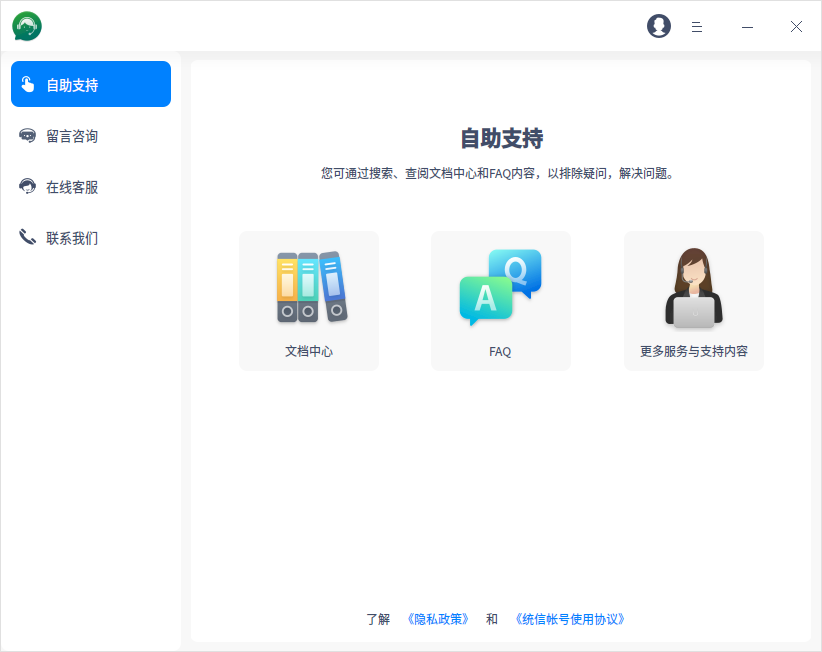Click the headset agent icon beside 在线客服

[x=27, y=187]
